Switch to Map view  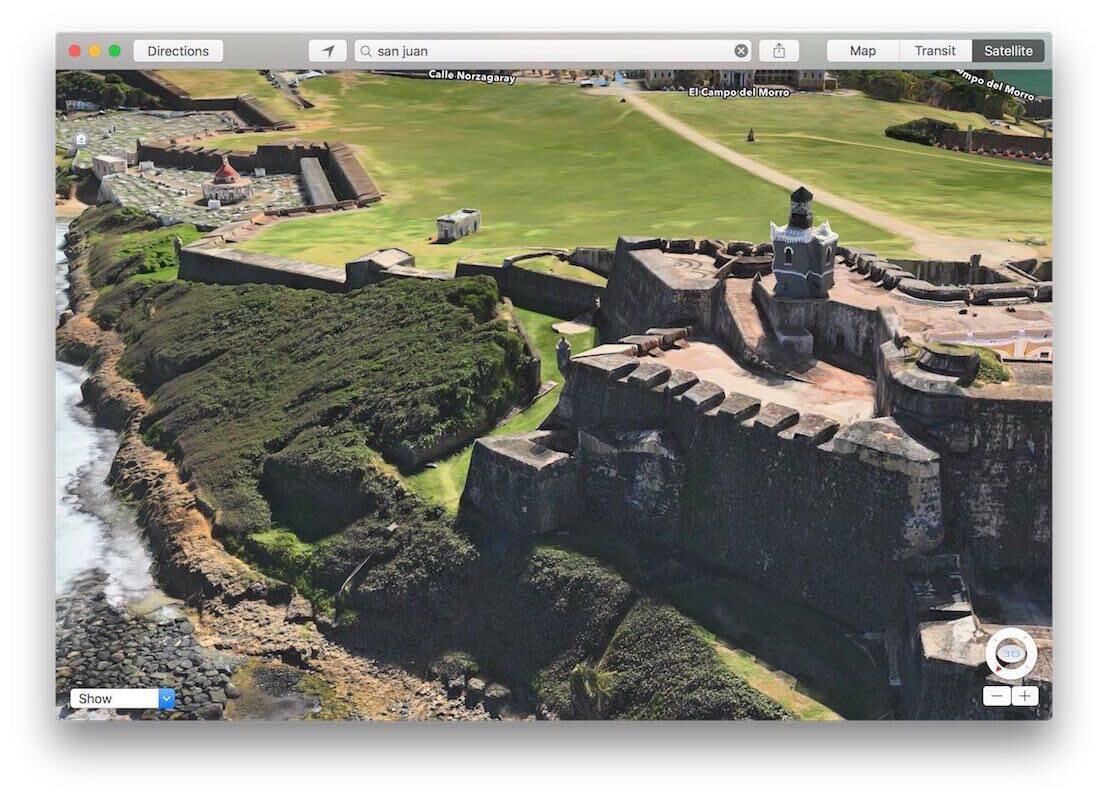(x=862, y=51)
